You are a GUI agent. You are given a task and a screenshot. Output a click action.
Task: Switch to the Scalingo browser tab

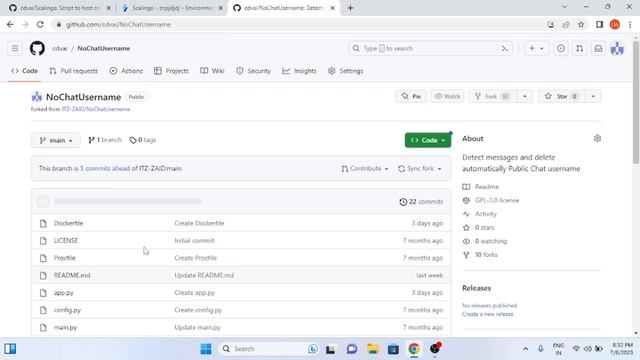(172, 8)
